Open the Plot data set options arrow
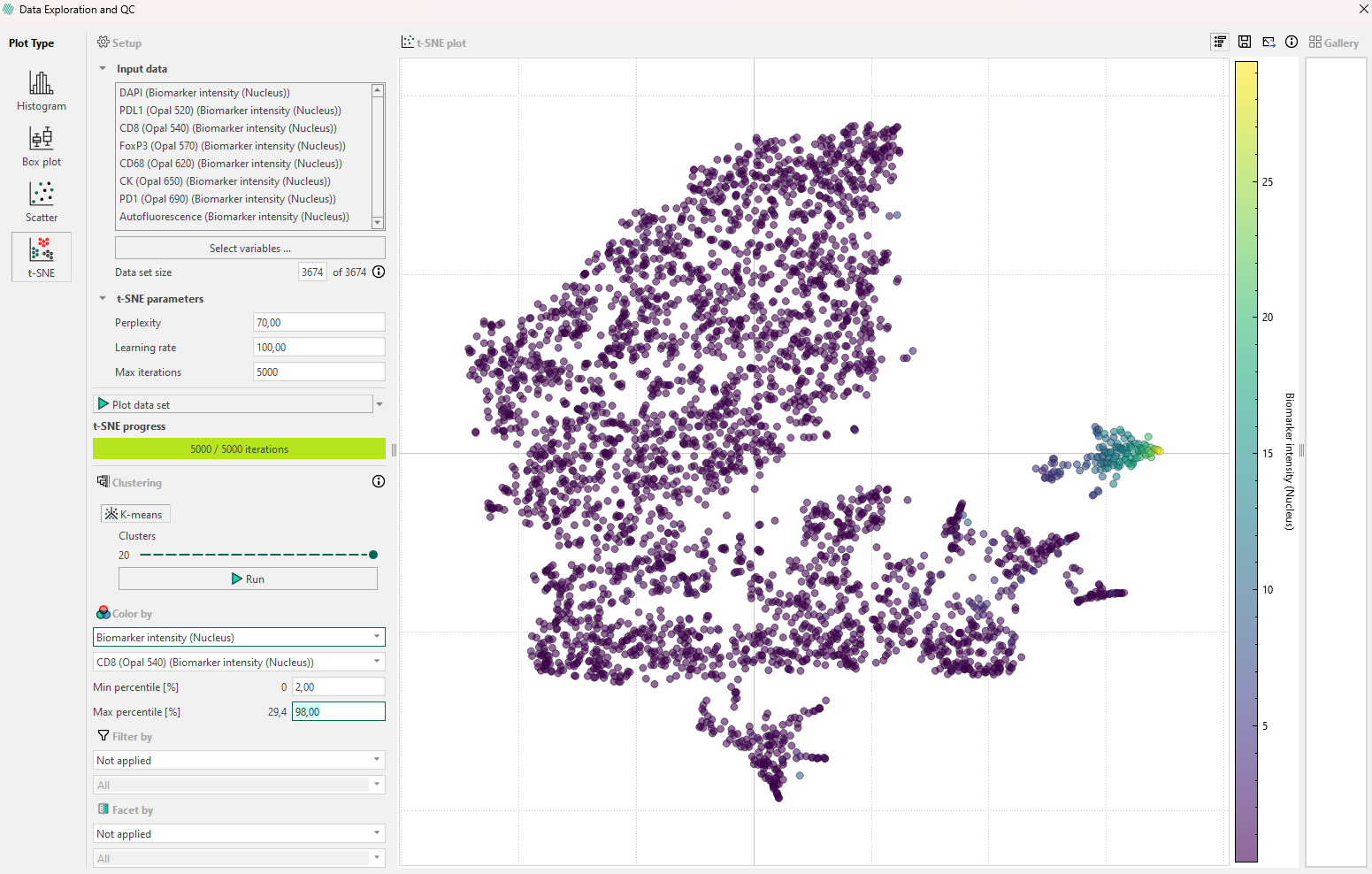This screenshot has height=874, width=1372. tap(379, 404)
